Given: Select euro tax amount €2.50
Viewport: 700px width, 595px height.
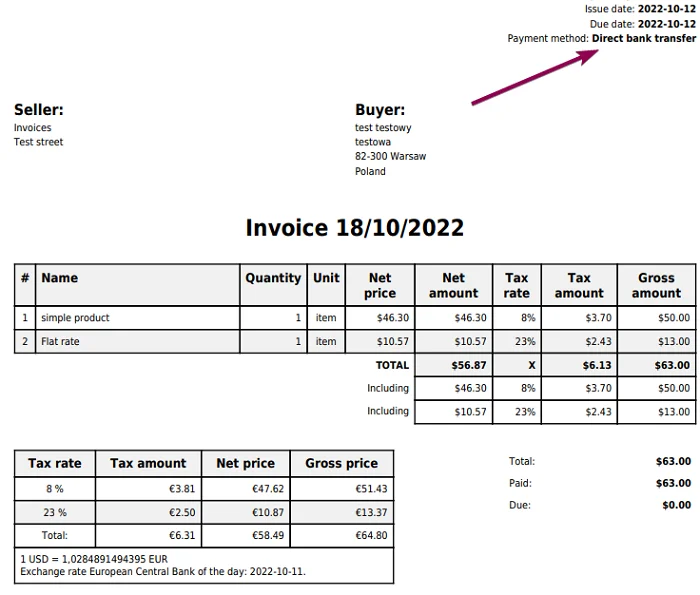Looking at the screenshot, I should click(x=182, y=512).
